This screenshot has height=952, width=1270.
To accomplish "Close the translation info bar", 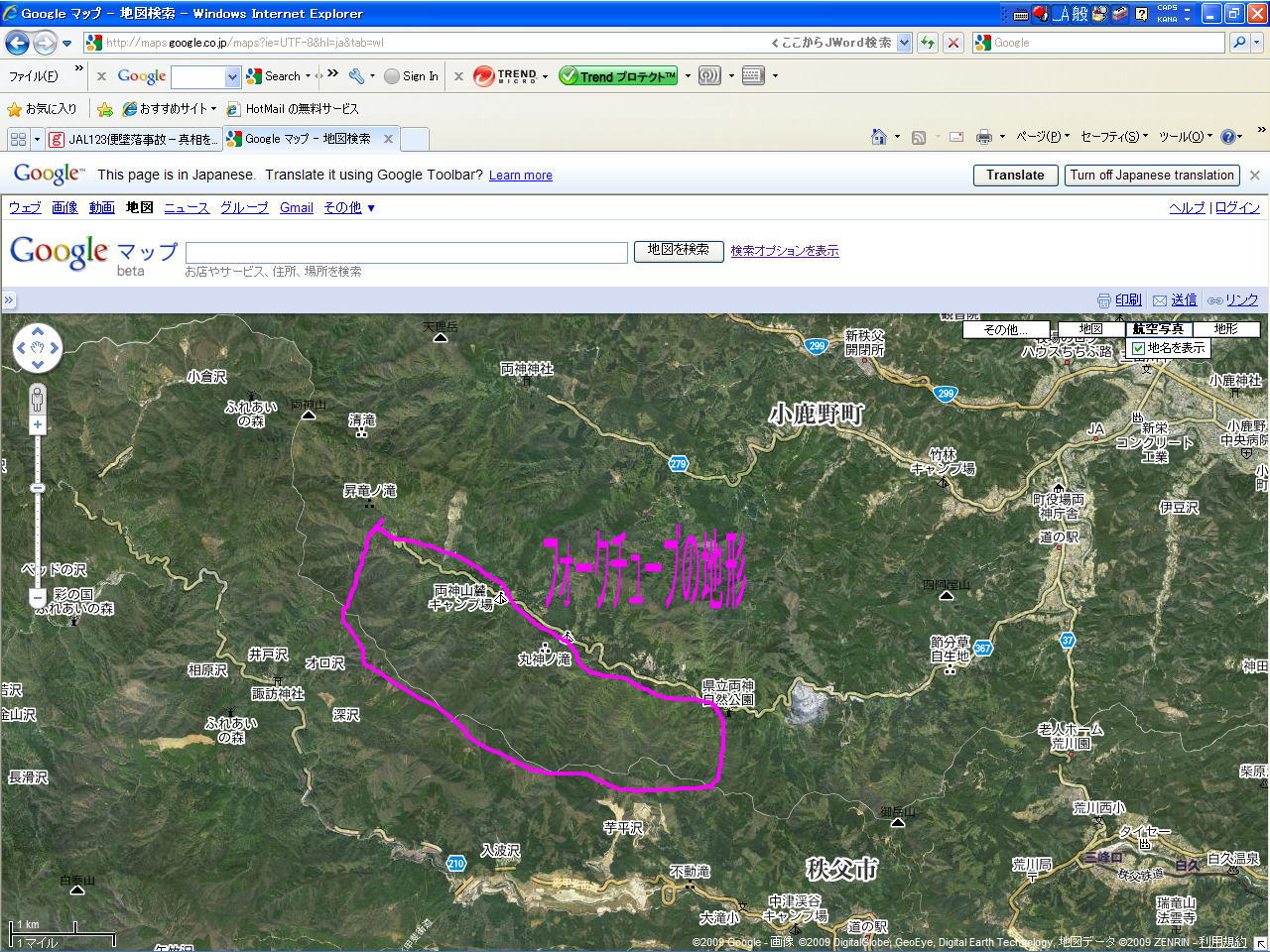I will click(1255, 175).
